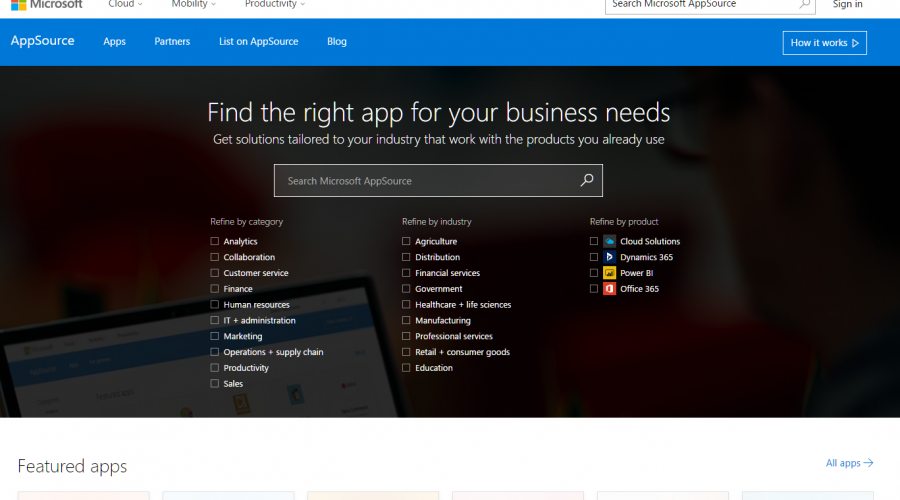
Task: Tick the Analytics category checkbox
Action: point(214,241)
